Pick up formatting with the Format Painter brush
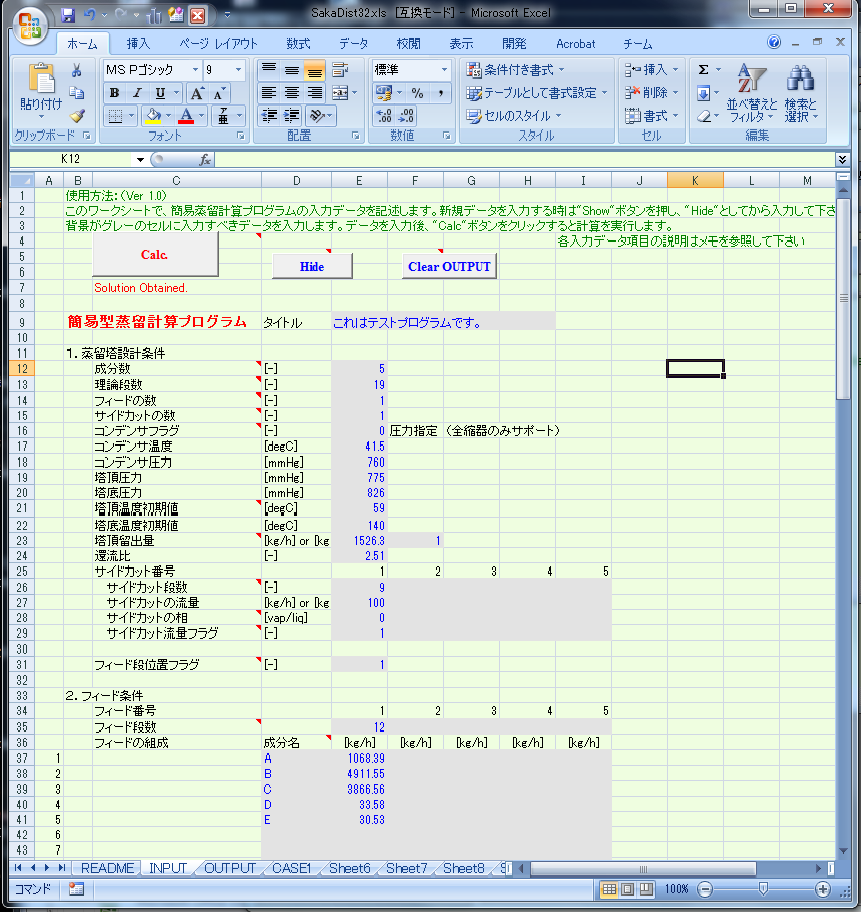The width and height of the screenshot is (862, 912). point(76,115)
